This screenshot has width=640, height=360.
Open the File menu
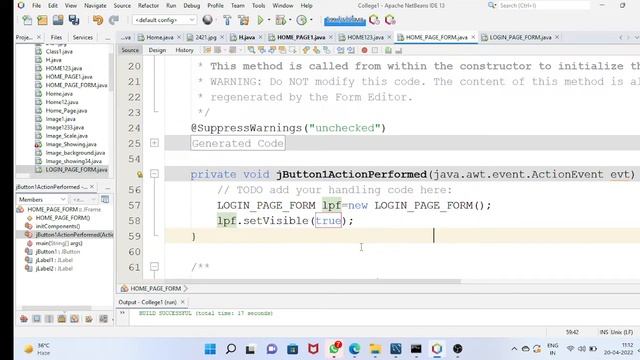(36, 6)
